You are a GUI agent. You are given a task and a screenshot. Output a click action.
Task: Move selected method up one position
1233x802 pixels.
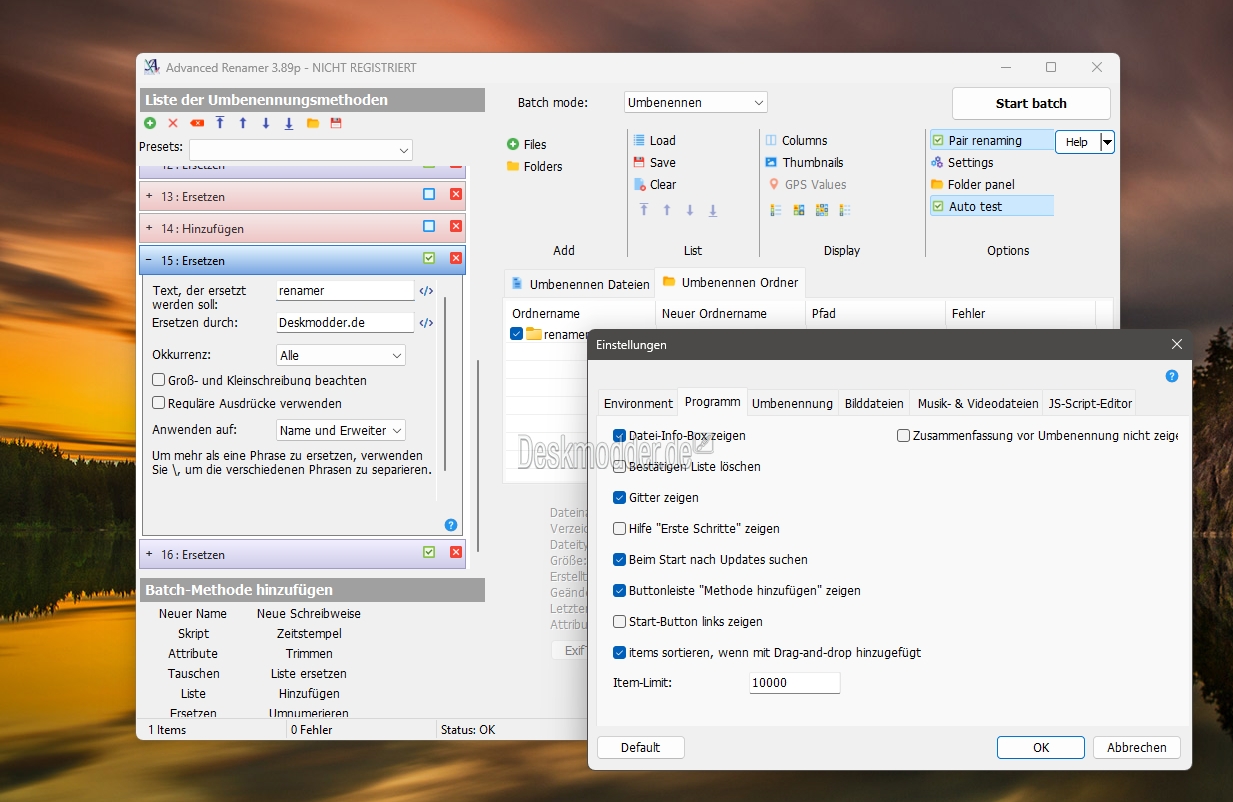pyautogui.click(x=243, y=123)
